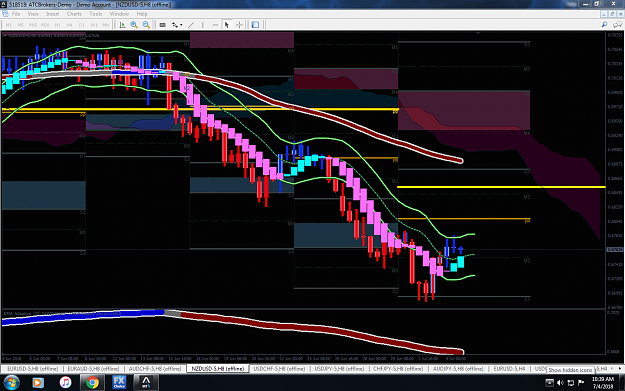The width and height of the screenshot is (625, 391).
Task: Switch to USDCHF-5,H8 chart tab
Action: (x=279, y=369)
